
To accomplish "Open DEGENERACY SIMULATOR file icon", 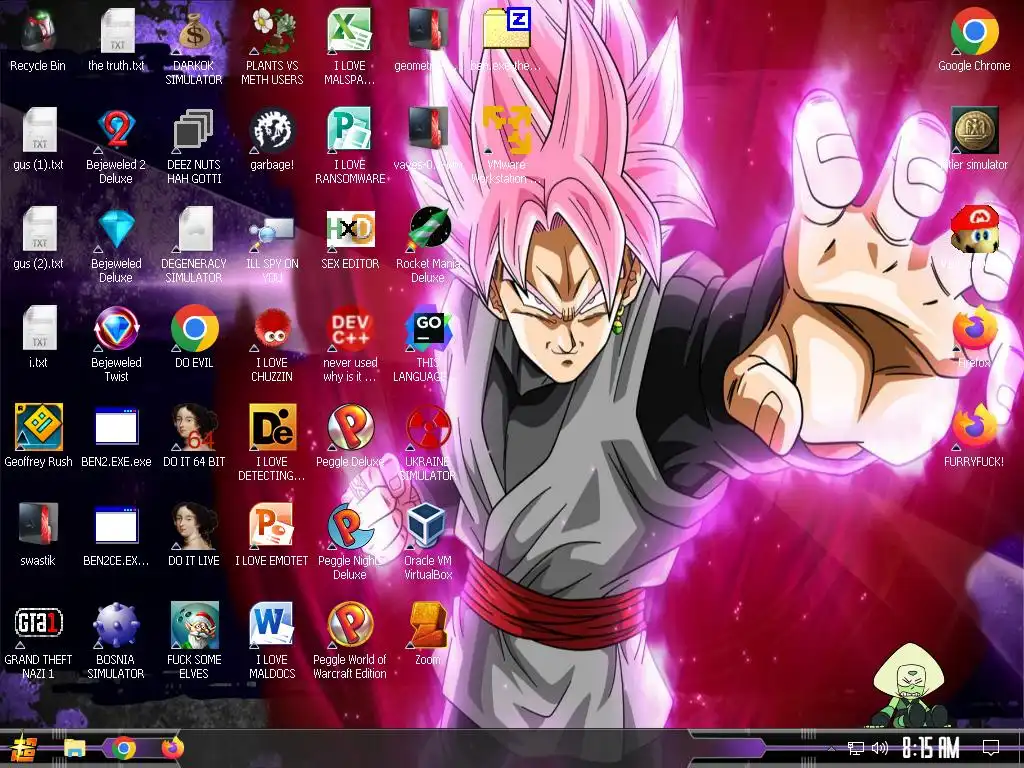I will [x=194, y=246].
